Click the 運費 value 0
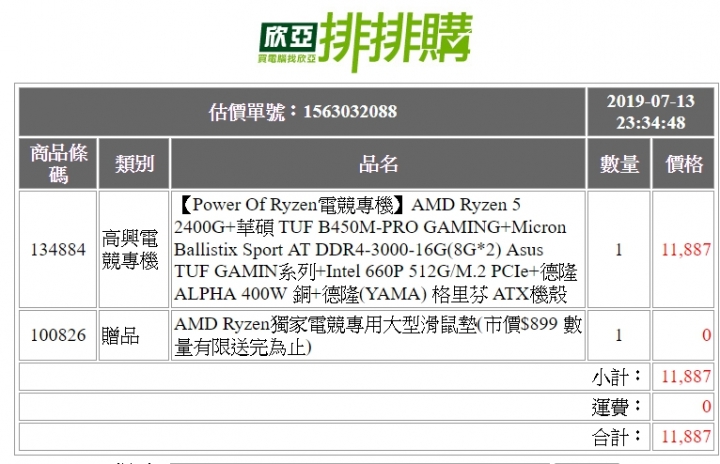Viewport: 720px width, 464px height. tap(707, 407)
